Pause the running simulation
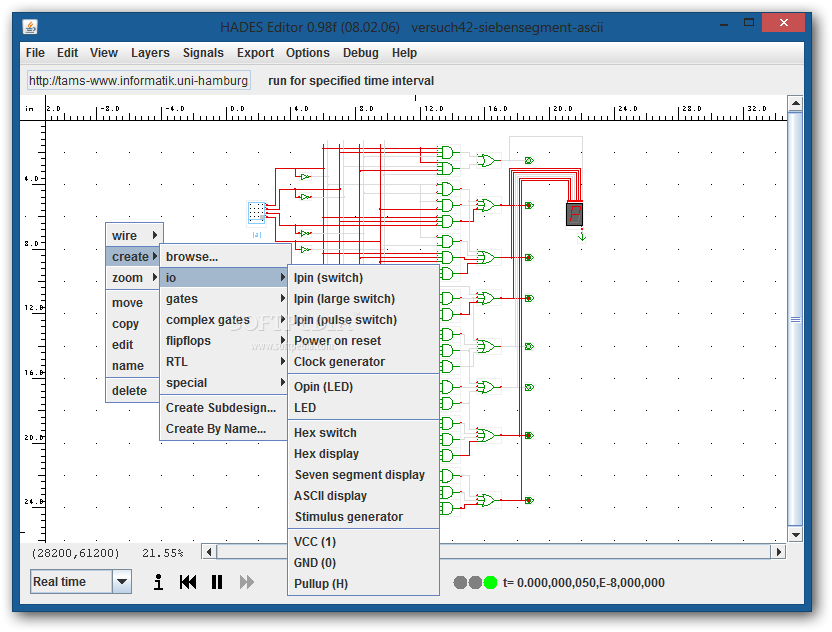This screenshot has width=832, height=632. point(216,582)
